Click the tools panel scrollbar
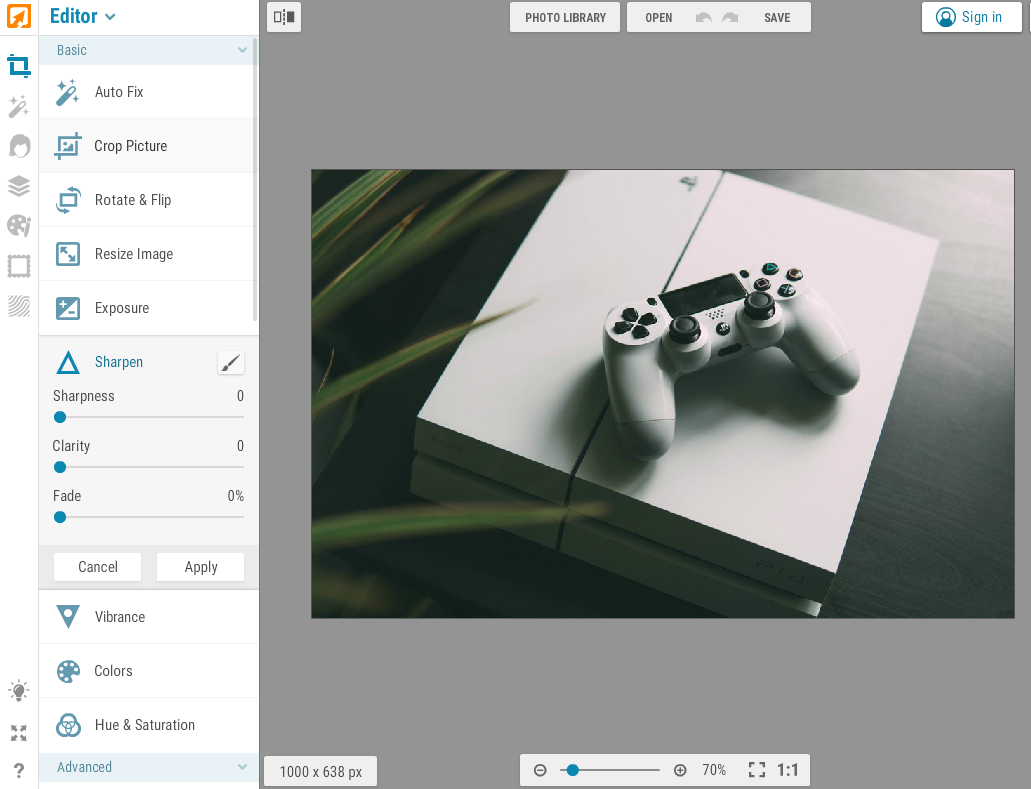1031x789 pixels. [x=255, y=180]
